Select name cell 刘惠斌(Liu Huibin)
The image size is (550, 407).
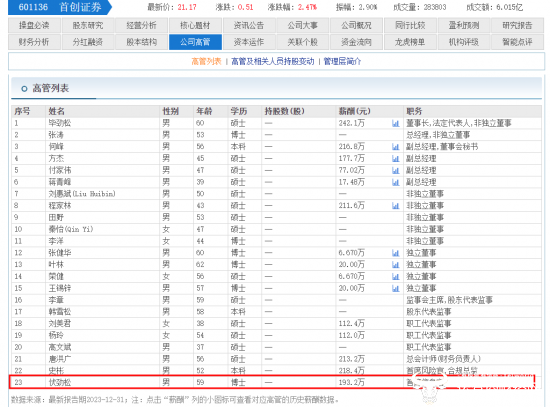click(82, 194)
